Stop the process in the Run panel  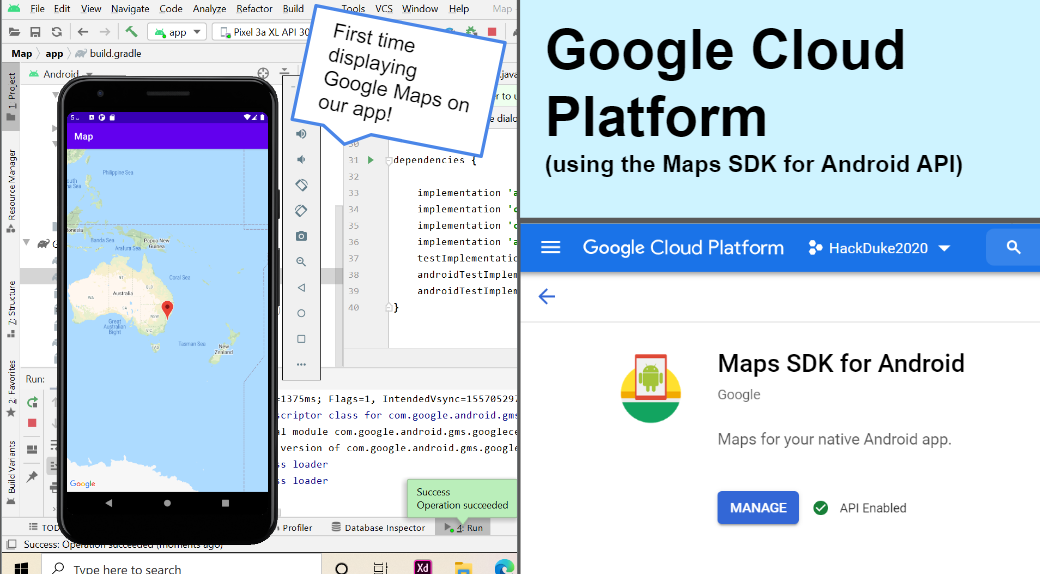pyautogui.click(x=32, y=423)
